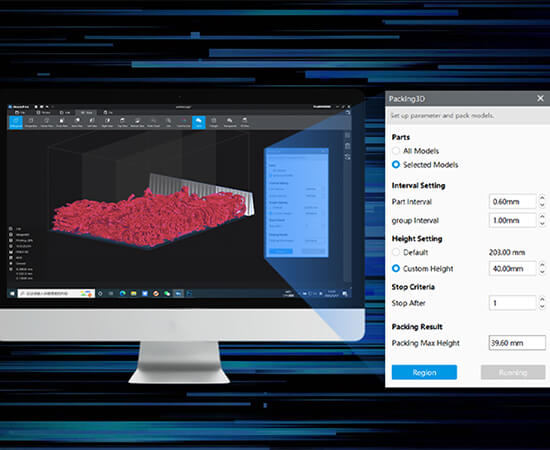Open the notification center icon on taskbar
The image size is (550, 450).
pyautogui.click(x=345, y=294)
